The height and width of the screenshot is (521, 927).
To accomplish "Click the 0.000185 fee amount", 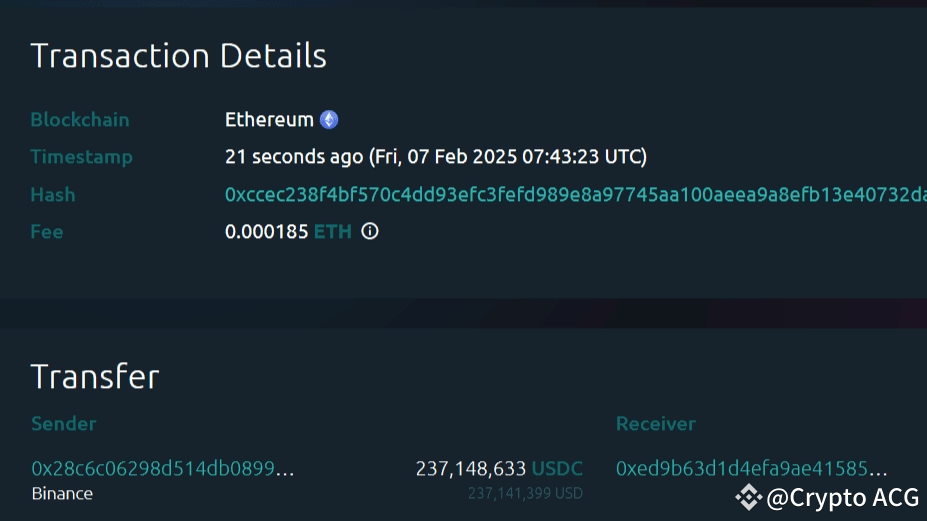I will click(x=266, y=232).
